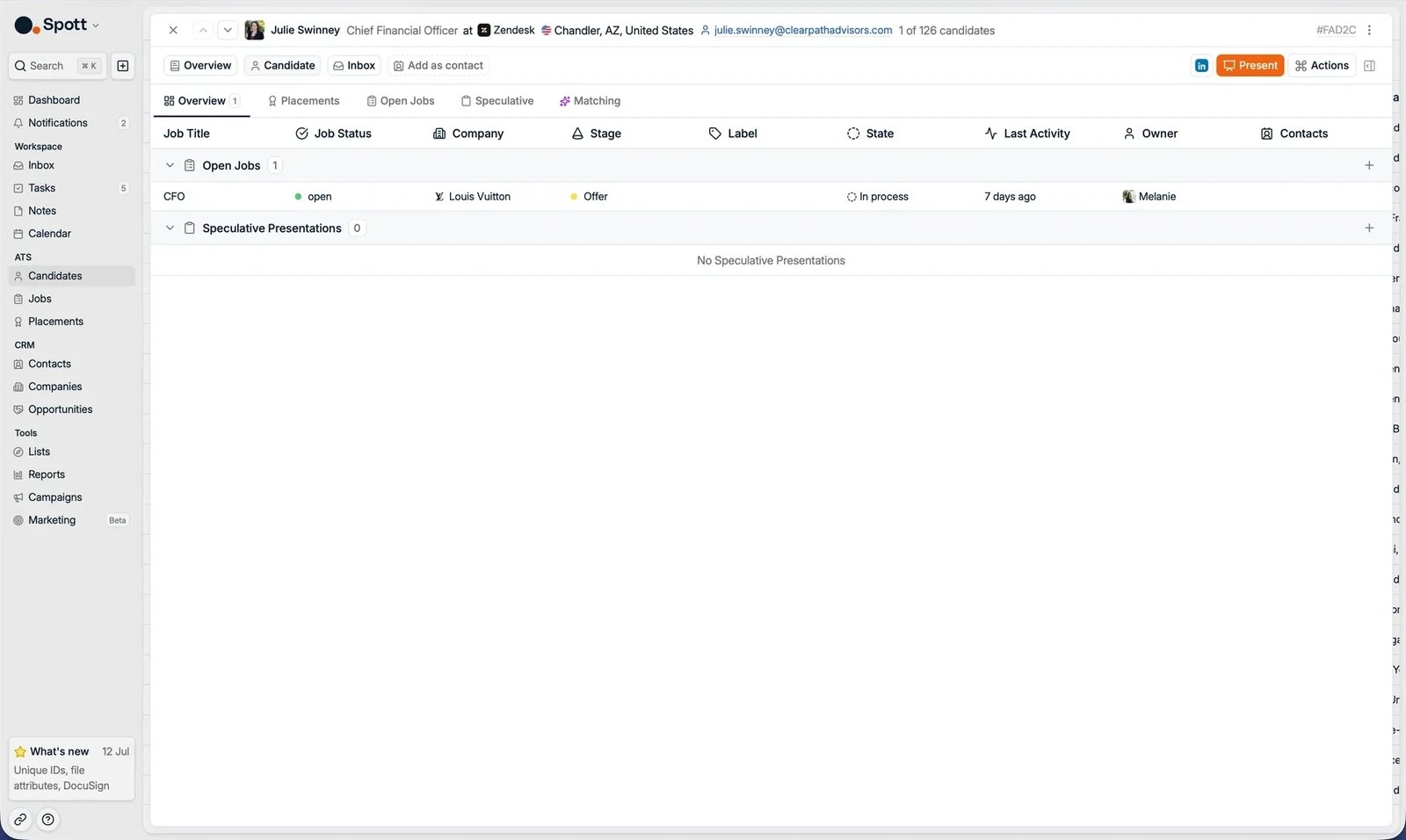
Task: Go to Jobs under ATS
Action: pos(71,299)
